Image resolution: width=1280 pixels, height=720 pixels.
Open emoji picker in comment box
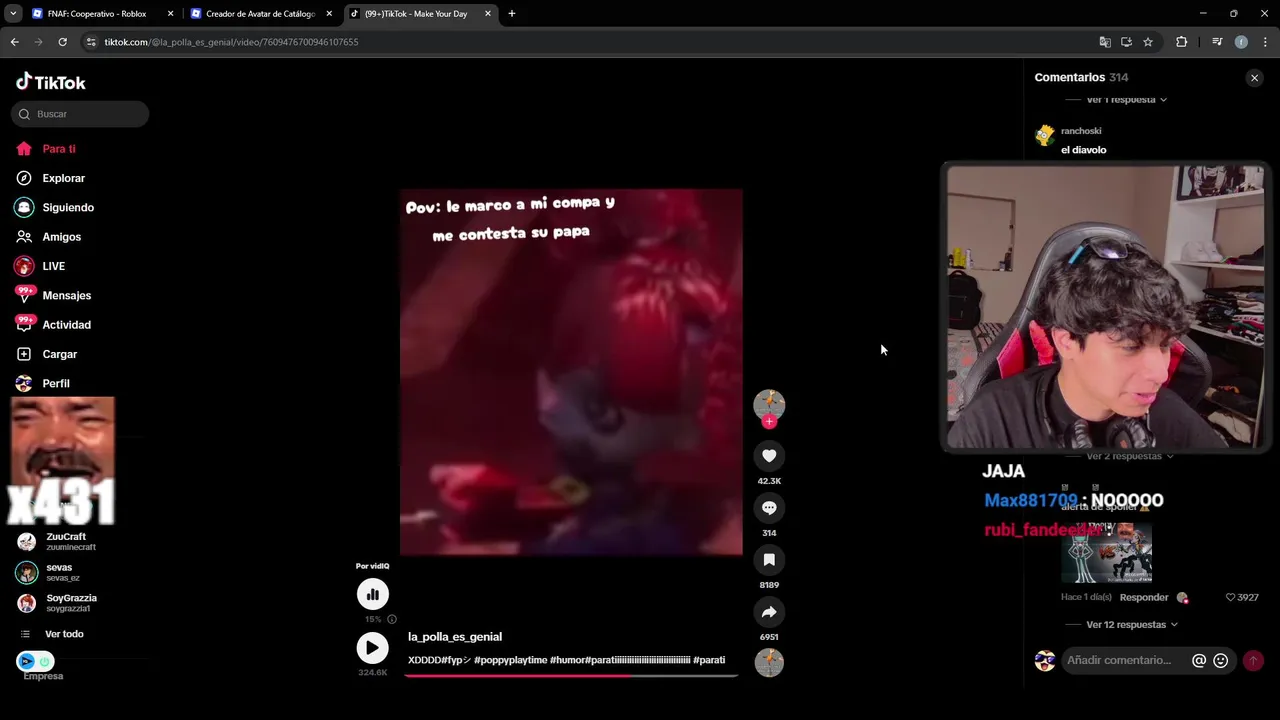point(1220,661)
